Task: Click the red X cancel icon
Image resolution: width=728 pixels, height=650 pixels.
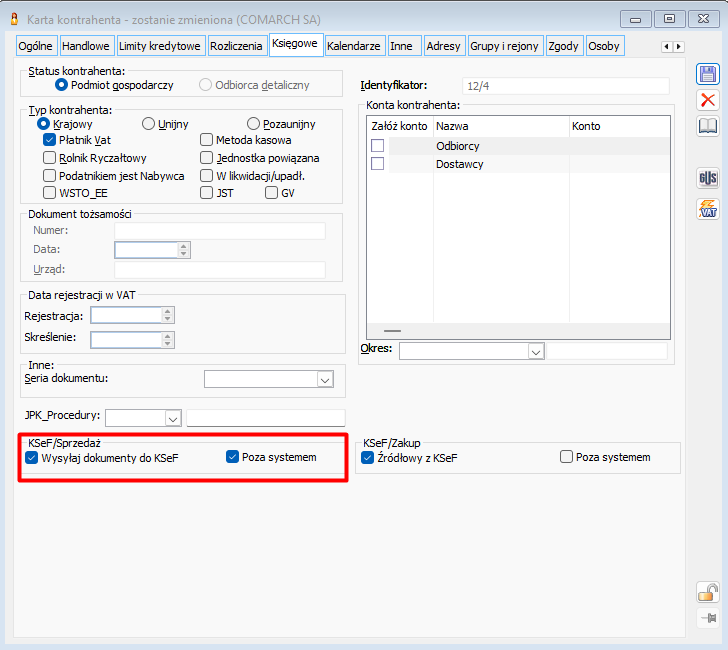Action: point(708,100)
